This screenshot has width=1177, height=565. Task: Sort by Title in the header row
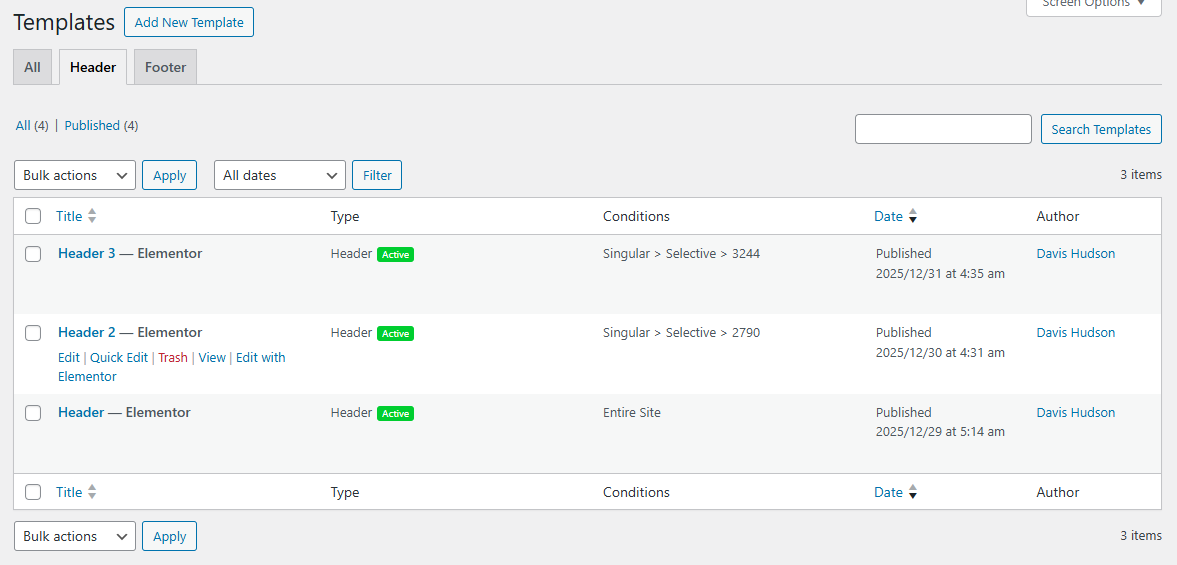tap(69, 216)
